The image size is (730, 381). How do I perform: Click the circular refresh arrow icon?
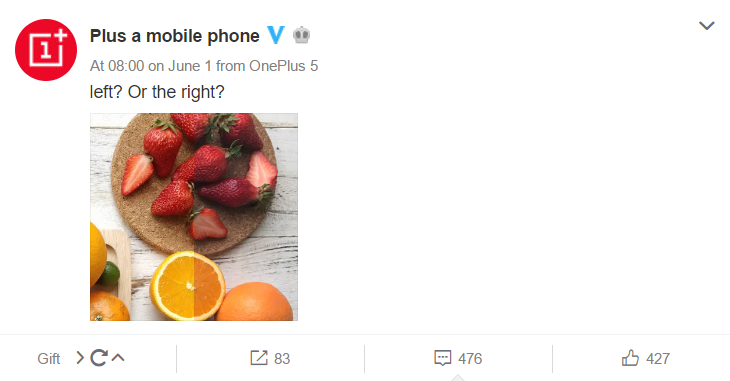pos(99,358)
